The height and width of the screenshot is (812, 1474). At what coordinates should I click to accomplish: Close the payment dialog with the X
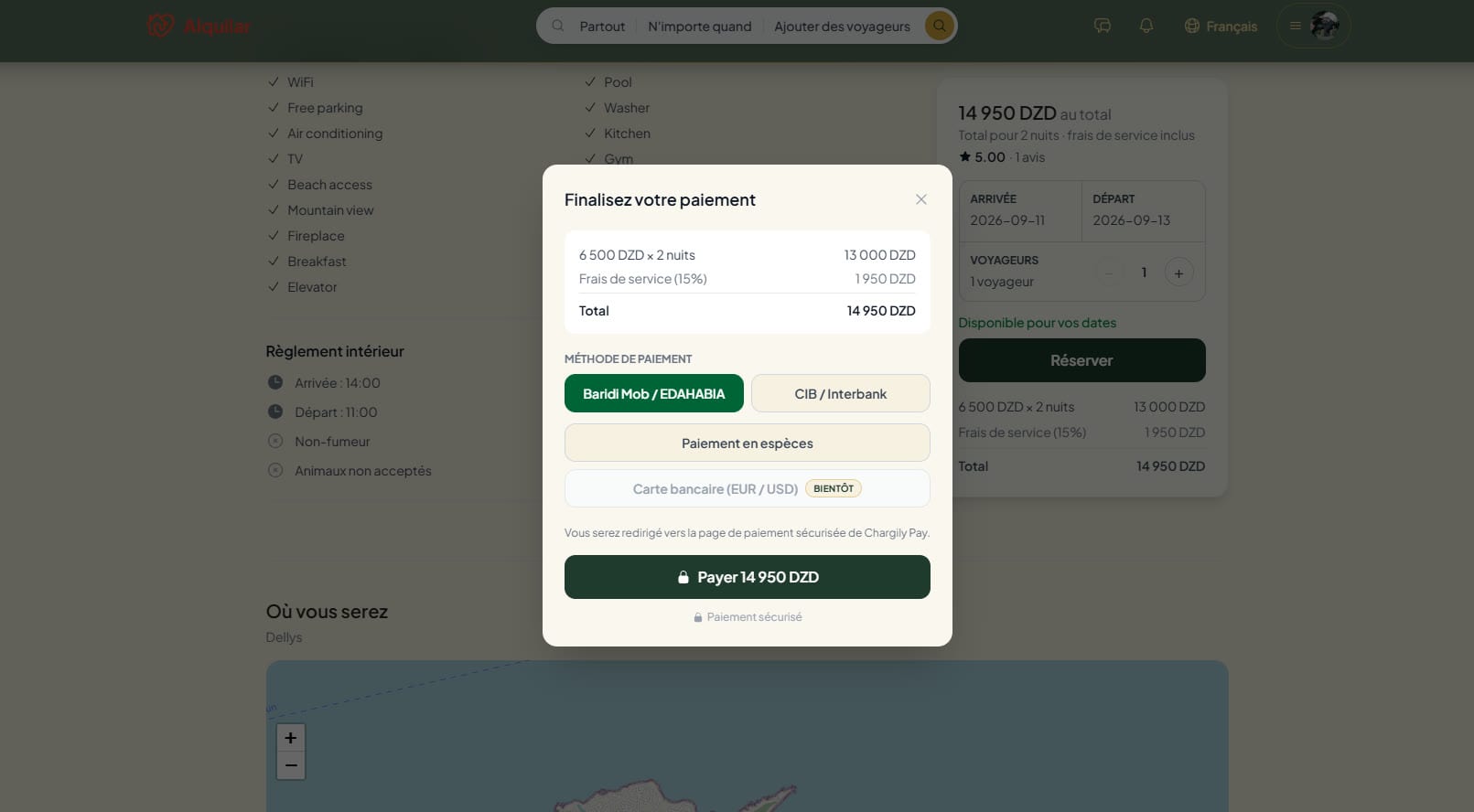click(x=921, y=199)
